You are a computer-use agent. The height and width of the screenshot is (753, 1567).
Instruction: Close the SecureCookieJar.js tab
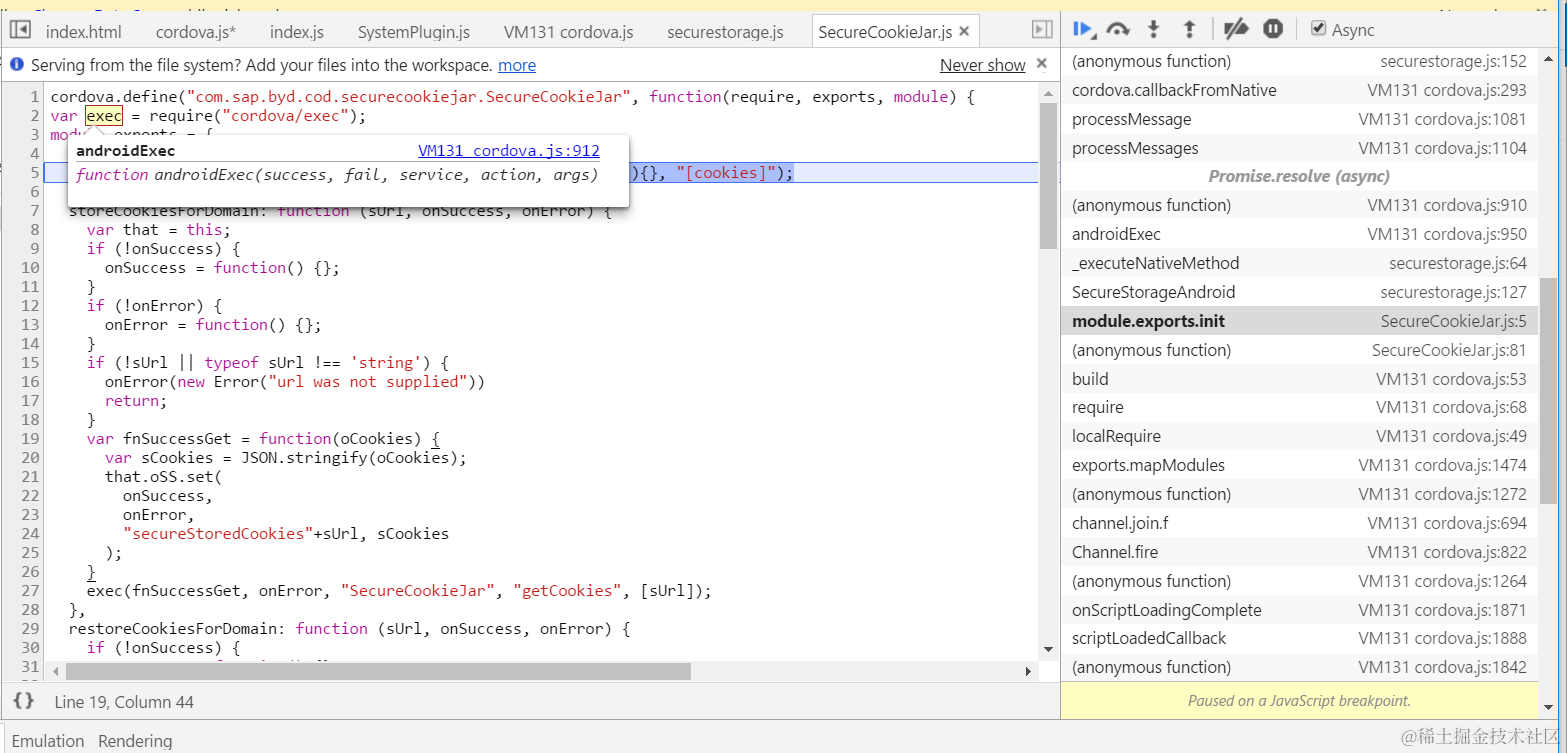click(x=964, y=32)
